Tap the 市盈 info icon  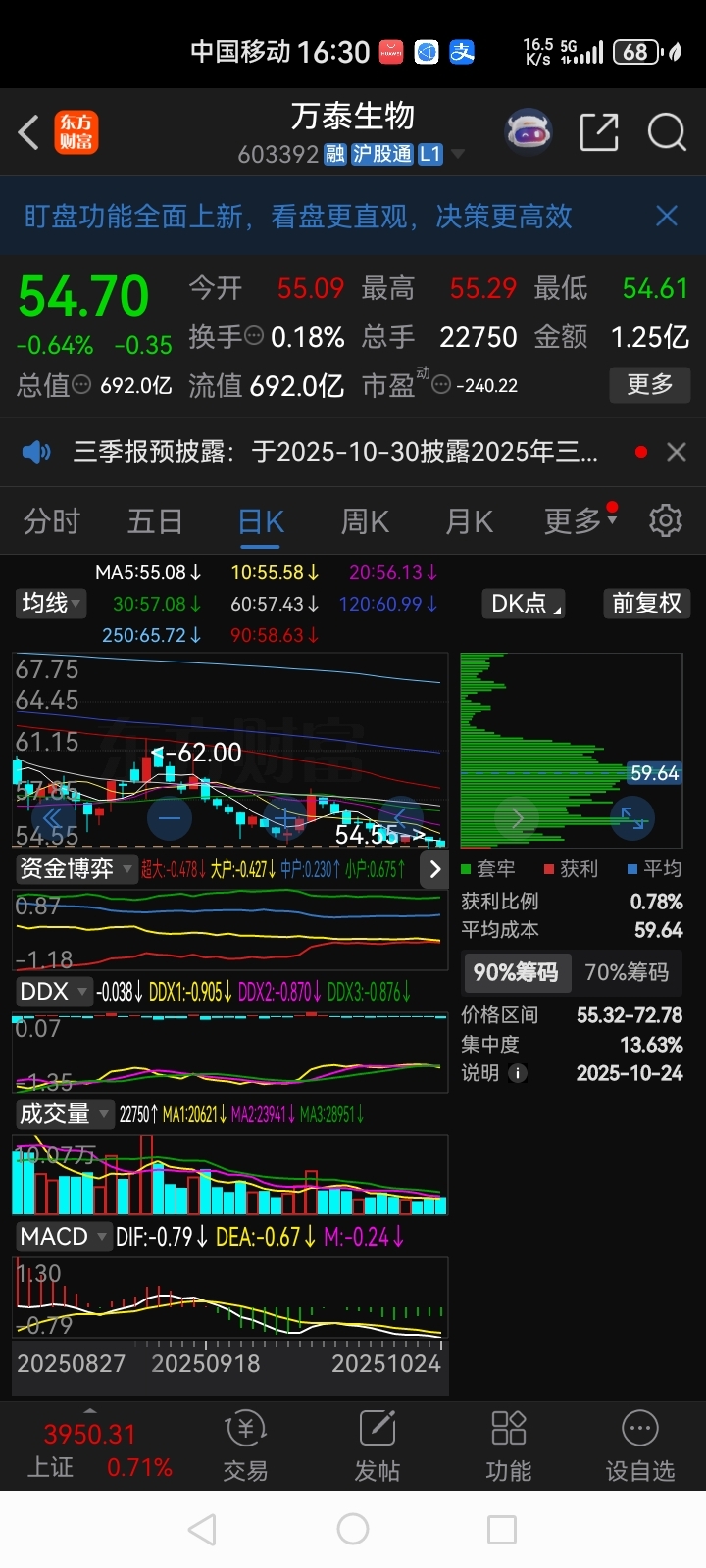click(x=441, y=385)
